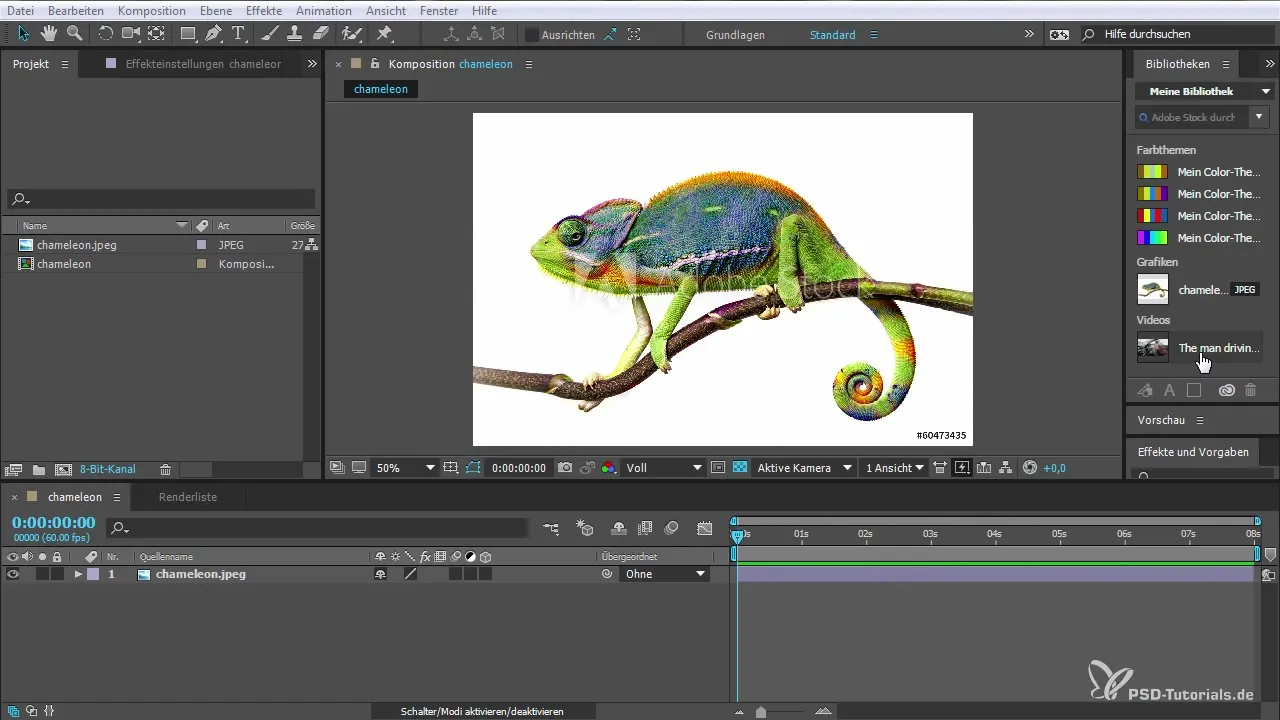Select the Pen tool

pyautogui.click(x=213, y=34)
